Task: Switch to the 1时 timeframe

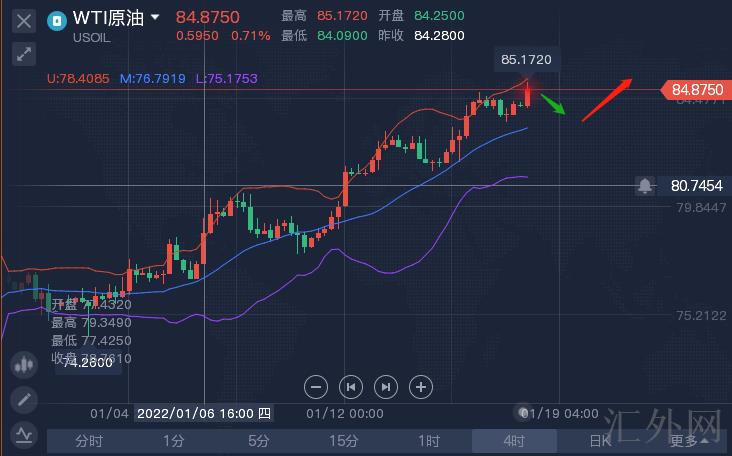Action: pos(429,441)
